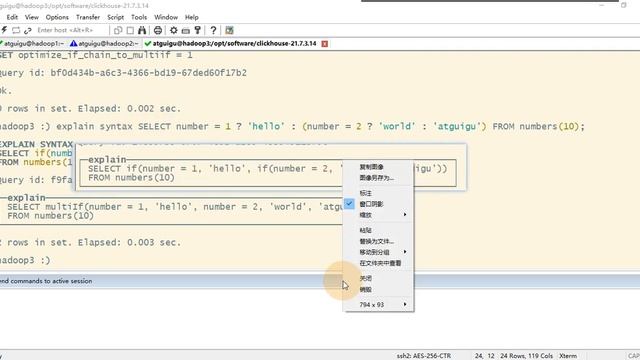Click the 'hadoop3 :)' prompt at terminal bottom
Viewport: 640px width, 360px height.
[25, 260]
